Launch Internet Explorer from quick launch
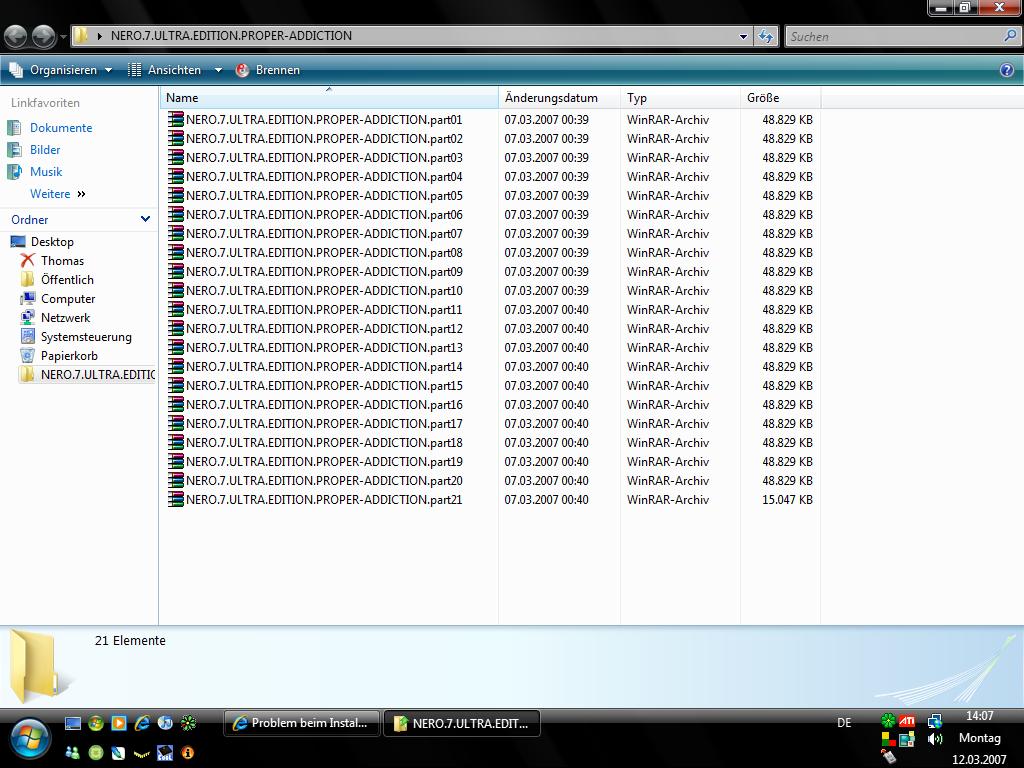Screen dimensions: 1024x768 tap(142, 723)
